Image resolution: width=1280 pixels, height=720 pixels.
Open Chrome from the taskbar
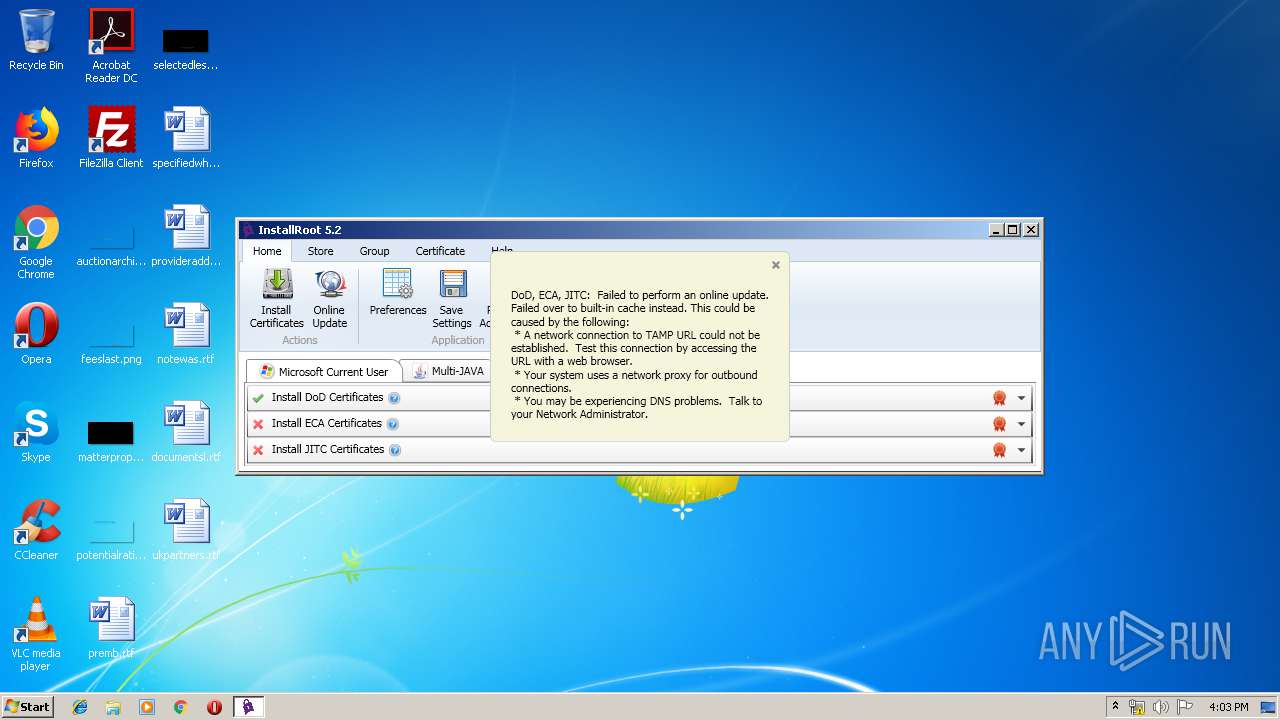(x=181, y=707)
